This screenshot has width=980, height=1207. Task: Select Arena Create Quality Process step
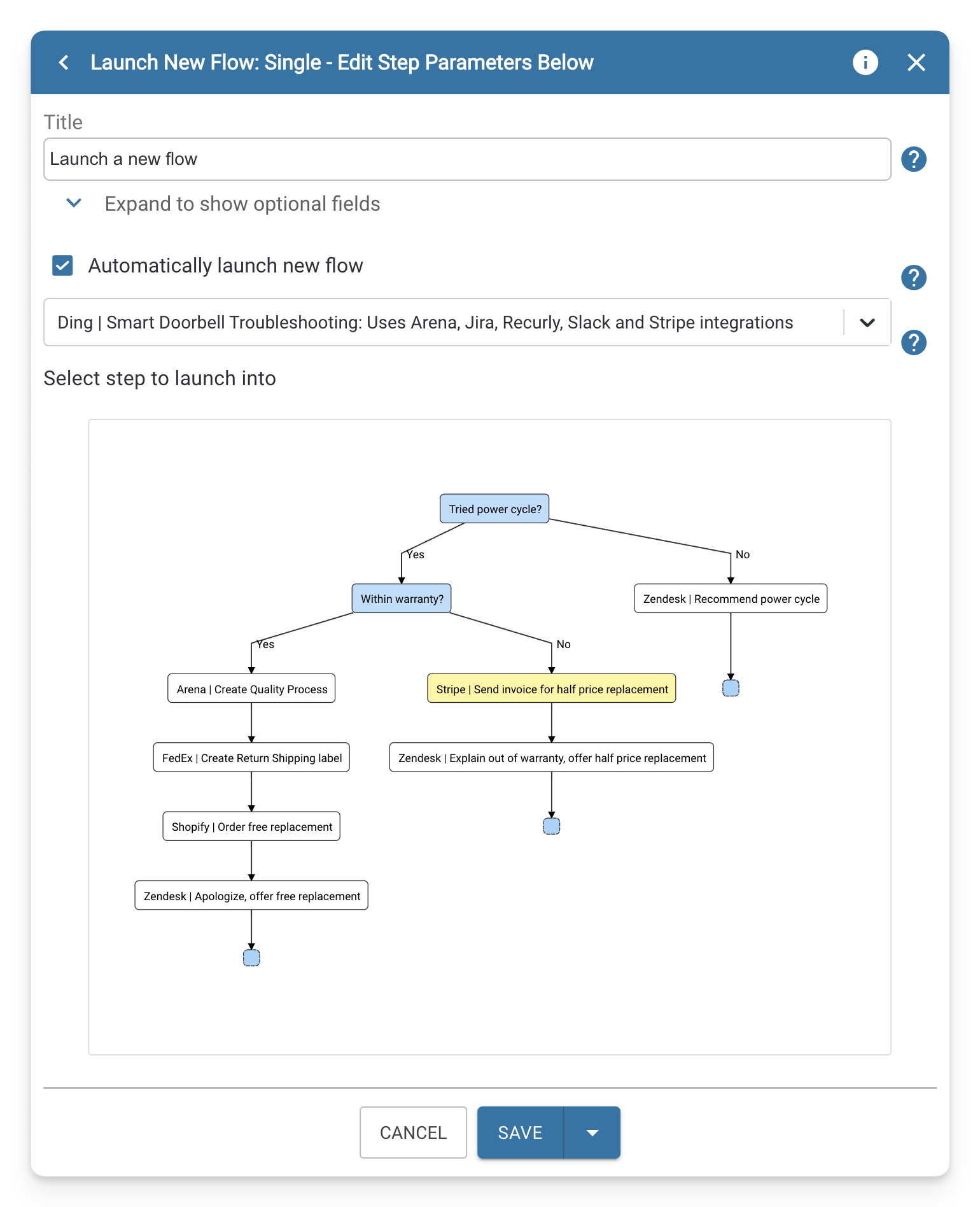point(251,689)
